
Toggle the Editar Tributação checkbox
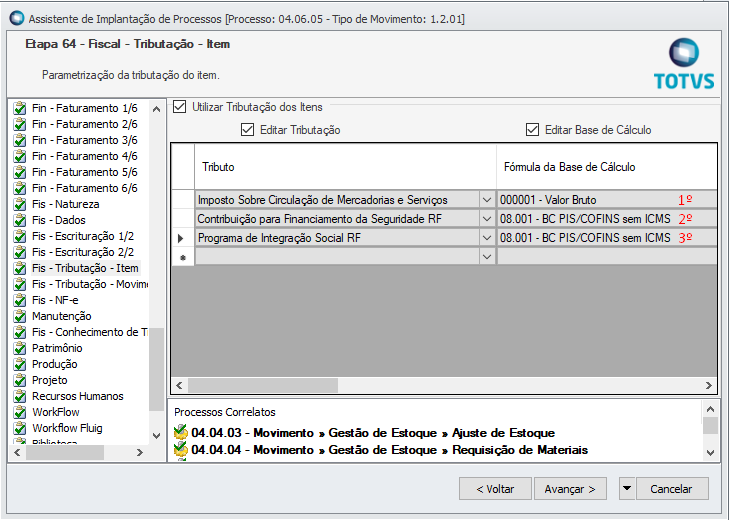pos(247,129)
